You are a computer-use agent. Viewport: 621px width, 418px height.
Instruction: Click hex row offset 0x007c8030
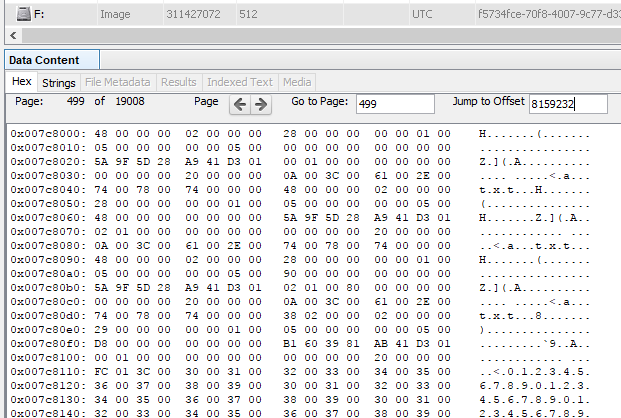point(48,176)
